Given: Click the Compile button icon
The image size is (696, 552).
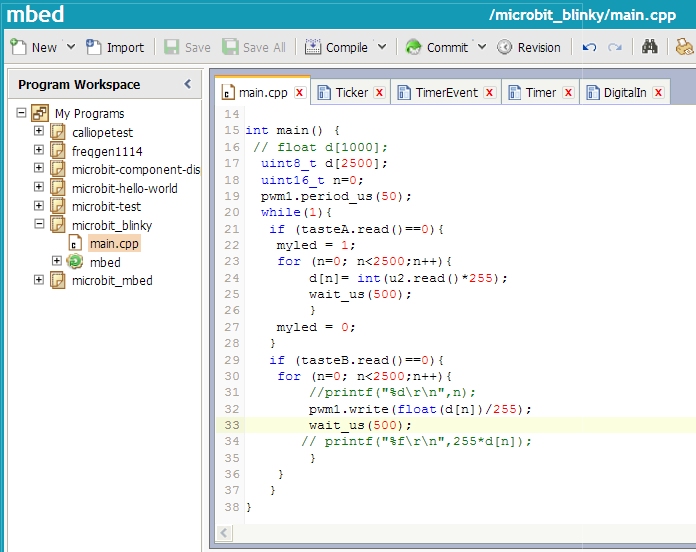Looking at the screenshot, I should [312, 47].
